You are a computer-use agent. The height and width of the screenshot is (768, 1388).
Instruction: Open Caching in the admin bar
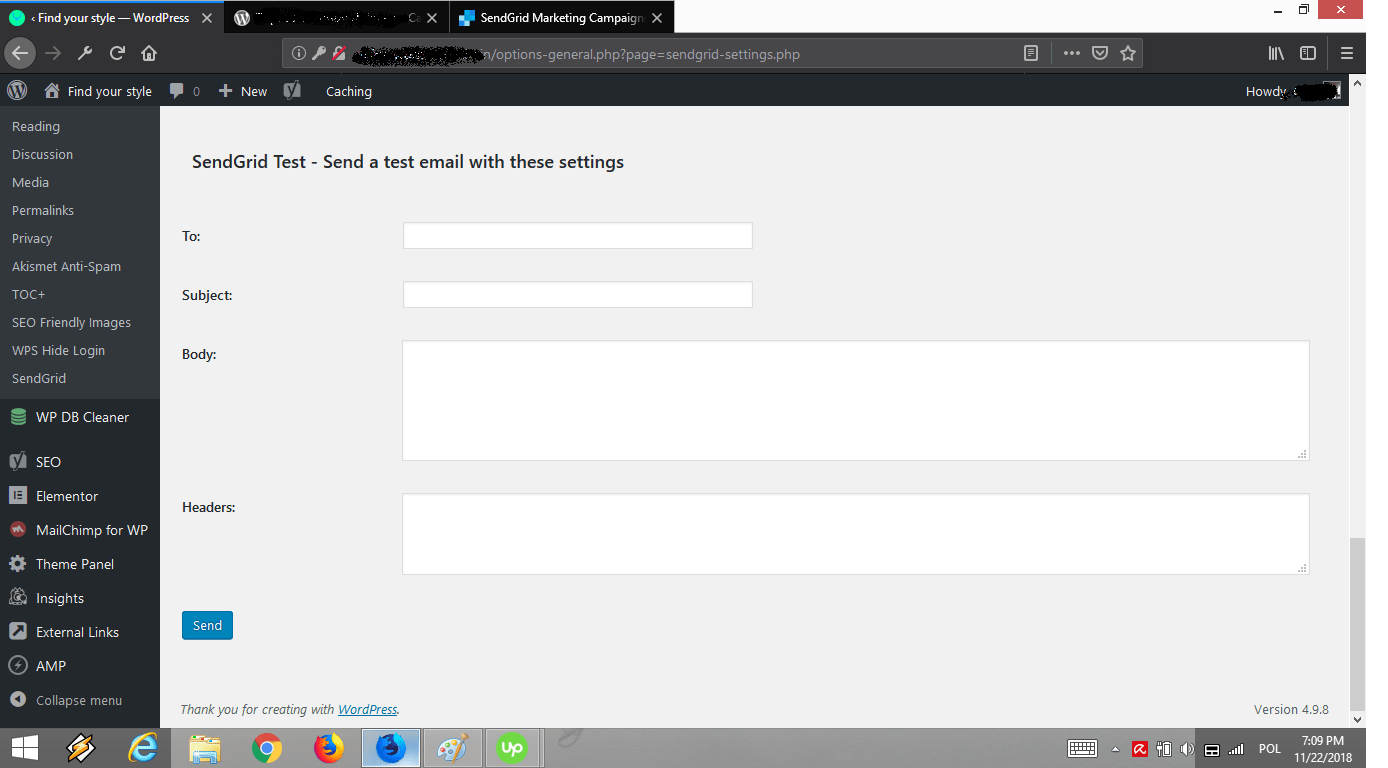click(349, 91)
